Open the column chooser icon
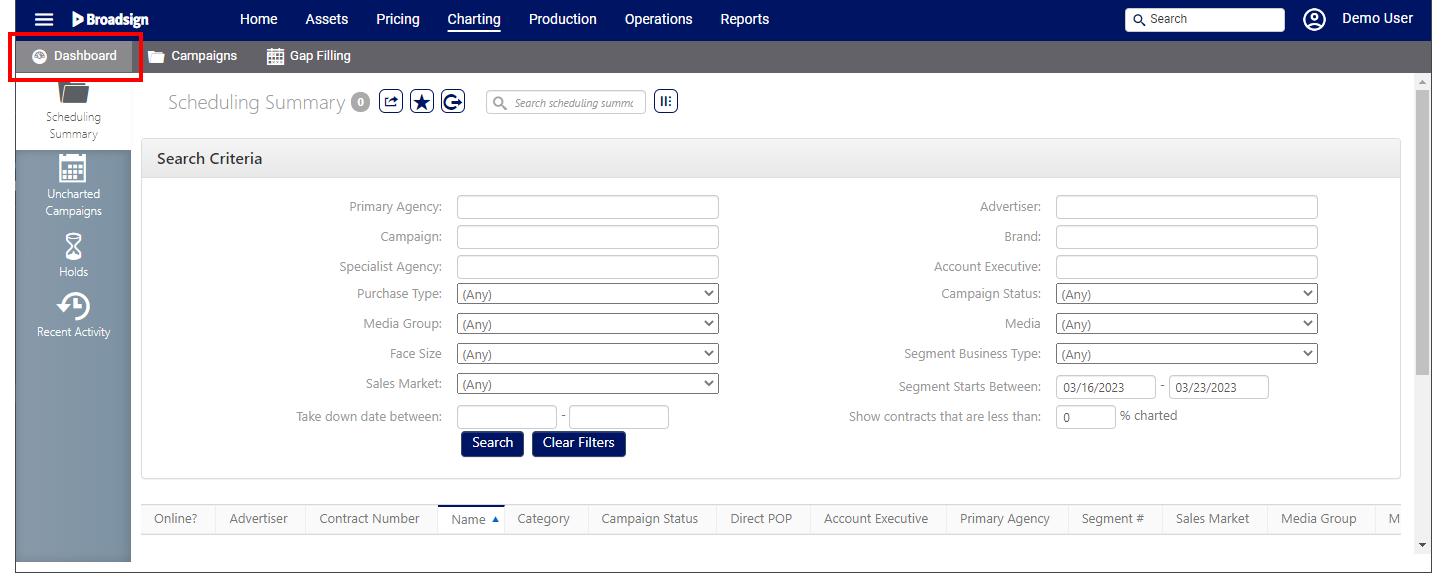1432x573 pixels. pos(665,101)
